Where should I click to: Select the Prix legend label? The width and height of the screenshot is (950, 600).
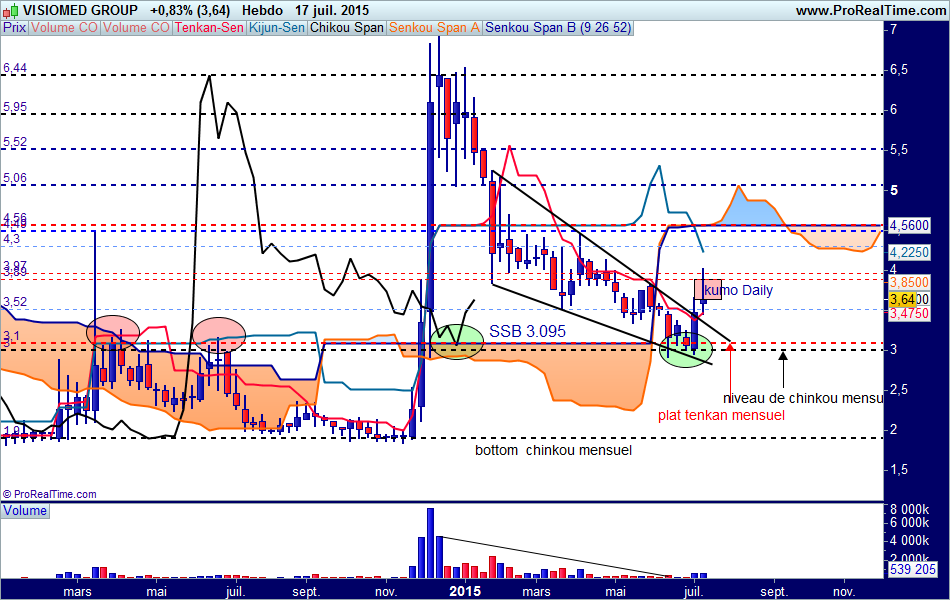click(x=15, y=27)
